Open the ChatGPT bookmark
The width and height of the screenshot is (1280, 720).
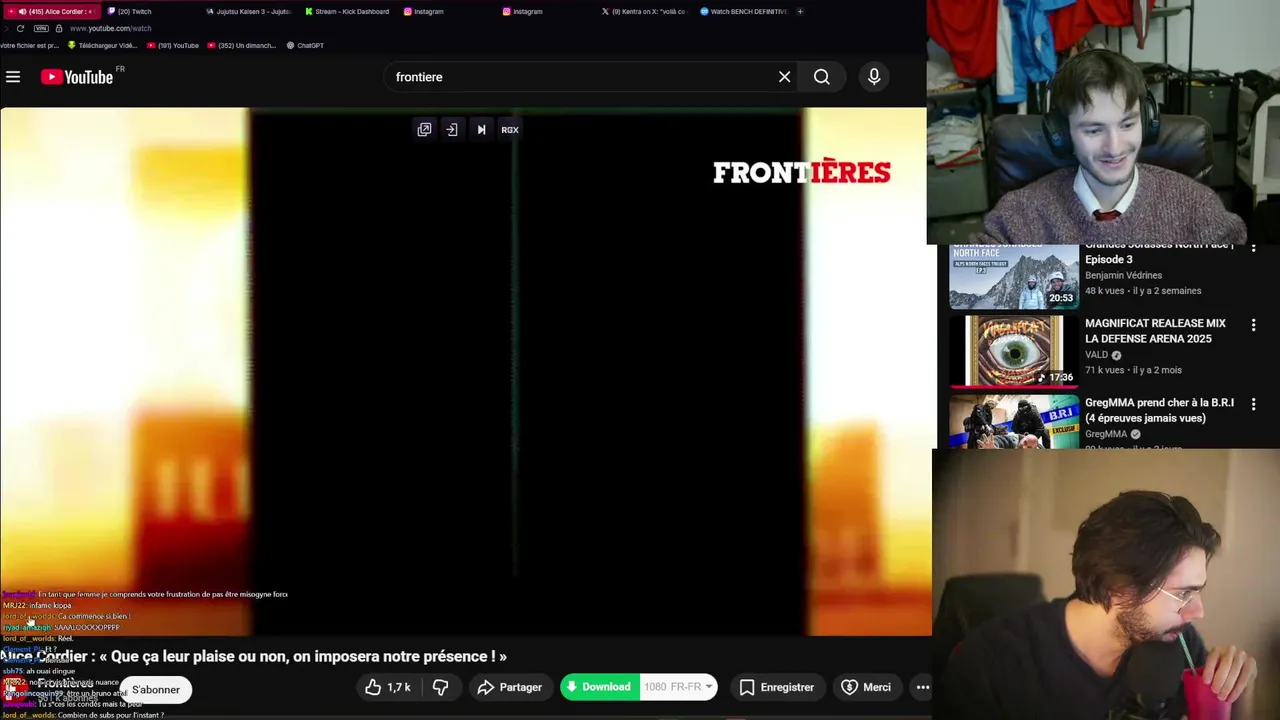pos(305,45)
